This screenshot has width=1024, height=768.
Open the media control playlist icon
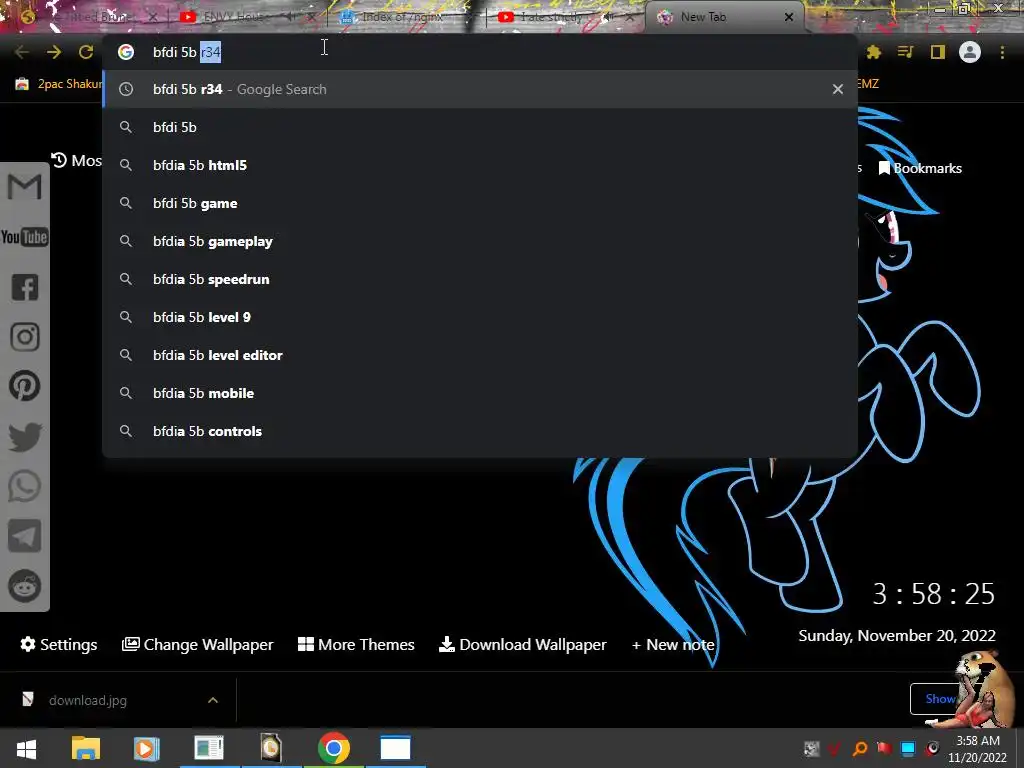906,52
